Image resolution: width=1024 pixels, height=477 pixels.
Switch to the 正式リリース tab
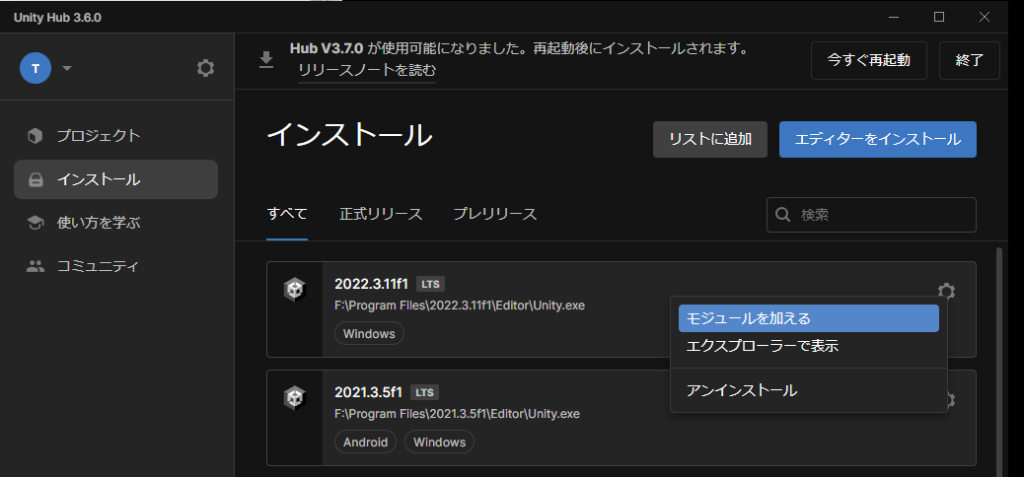click(x=380, y=214)
